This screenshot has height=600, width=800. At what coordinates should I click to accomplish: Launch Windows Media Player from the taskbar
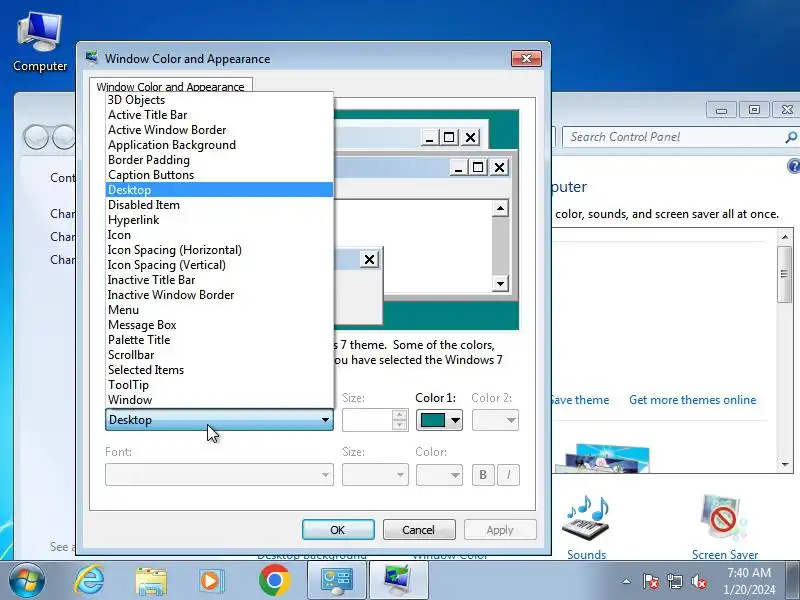click(211, 581)
